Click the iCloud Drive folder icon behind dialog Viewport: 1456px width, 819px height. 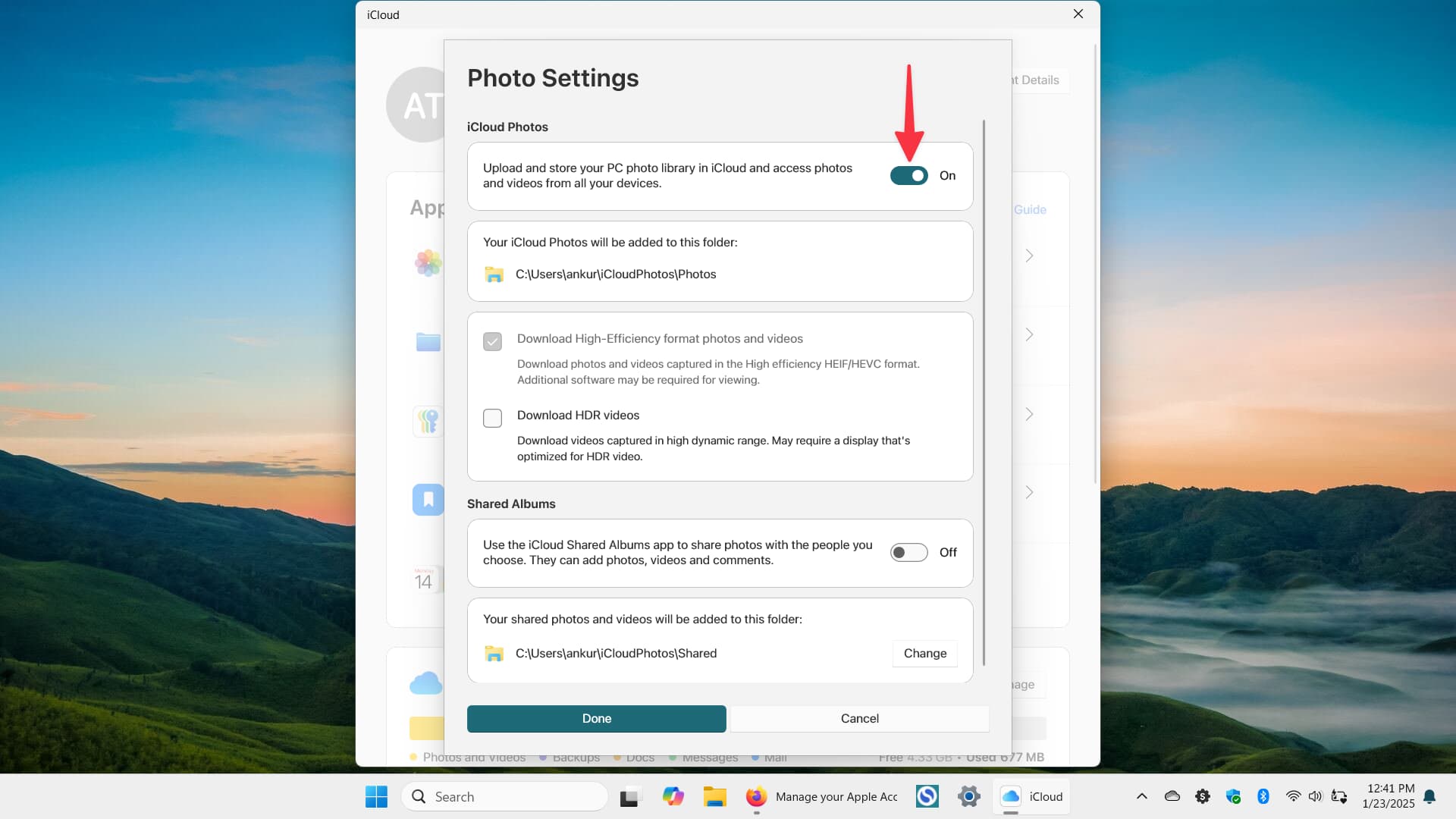tap(428, 341)
